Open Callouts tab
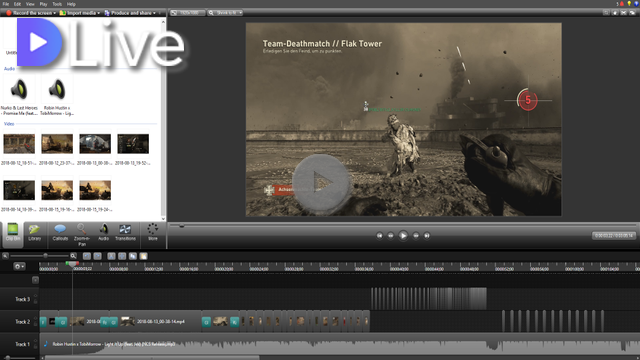This screenshot has width=640, height=360. 60,233
